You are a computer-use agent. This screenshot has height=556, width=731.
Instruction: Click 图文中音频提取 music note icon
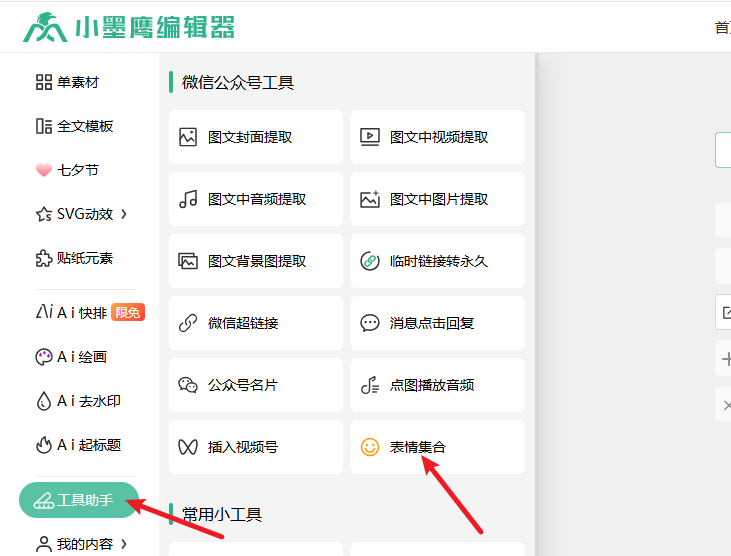coord(188,199)
